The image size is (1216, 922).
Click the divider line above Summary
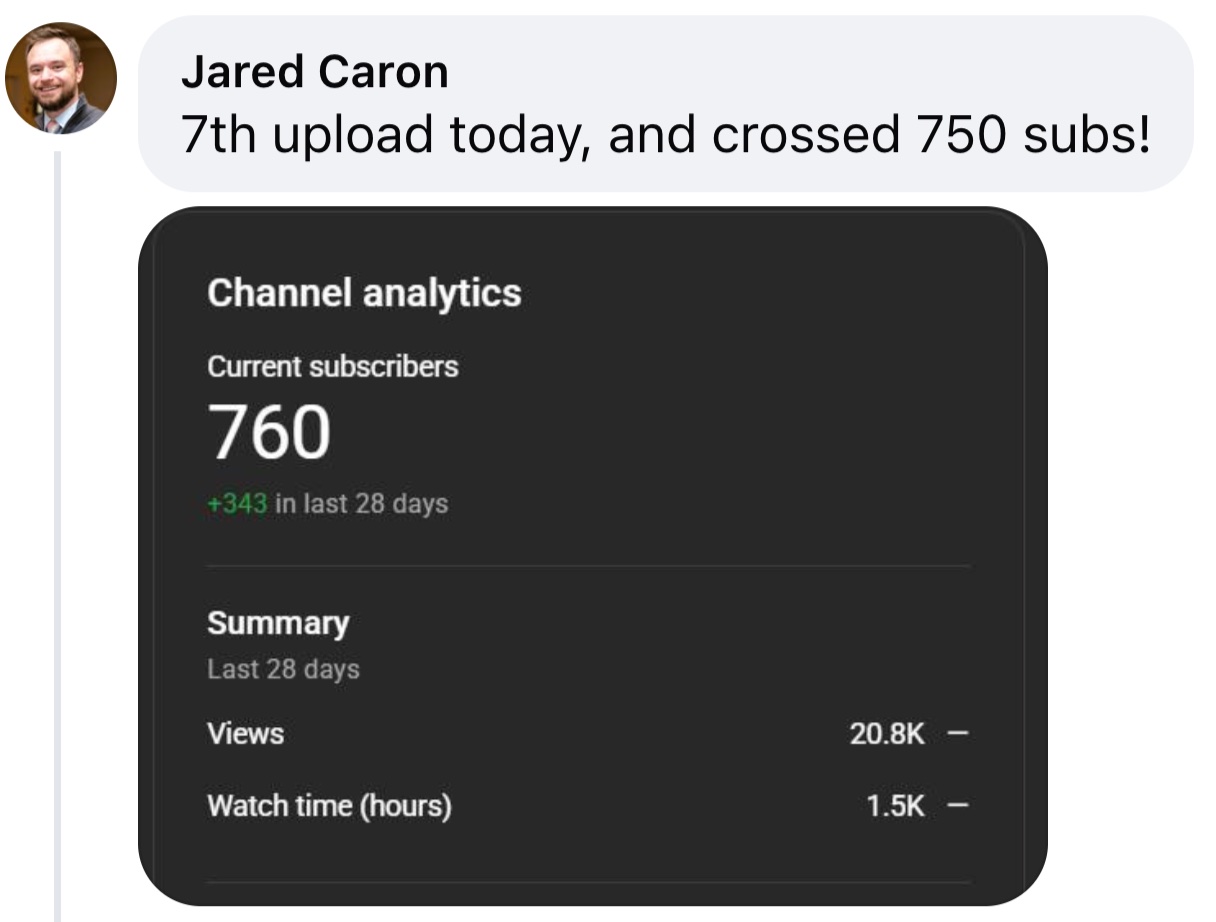coord(588,566)
